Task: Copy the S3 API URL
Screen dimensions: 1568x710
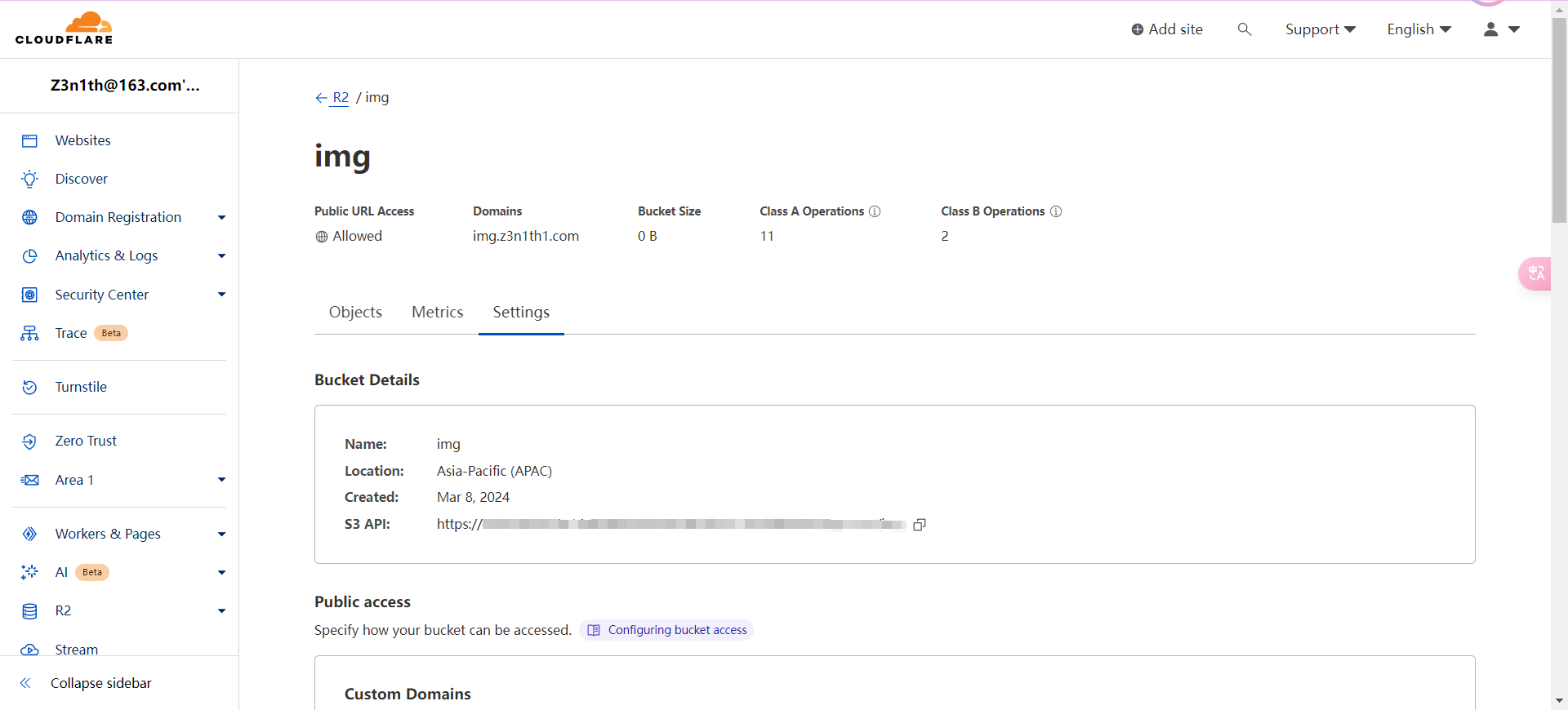Action: [x=919, y=525]
